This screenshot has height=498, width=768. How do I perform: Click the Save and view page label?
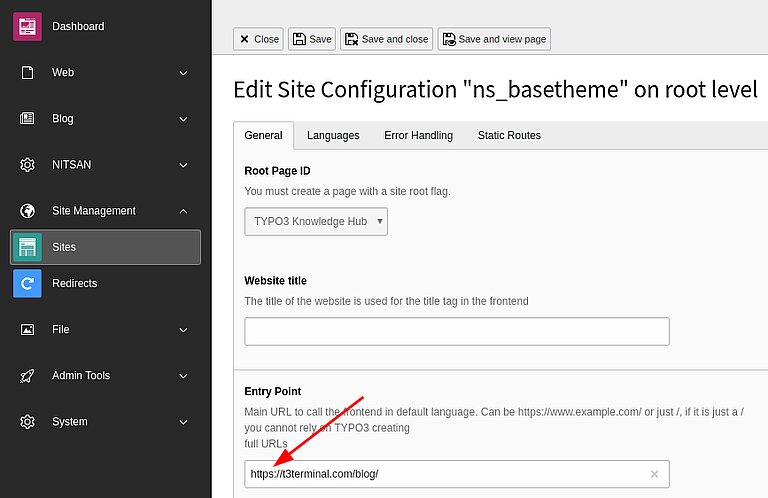[502, 39]
